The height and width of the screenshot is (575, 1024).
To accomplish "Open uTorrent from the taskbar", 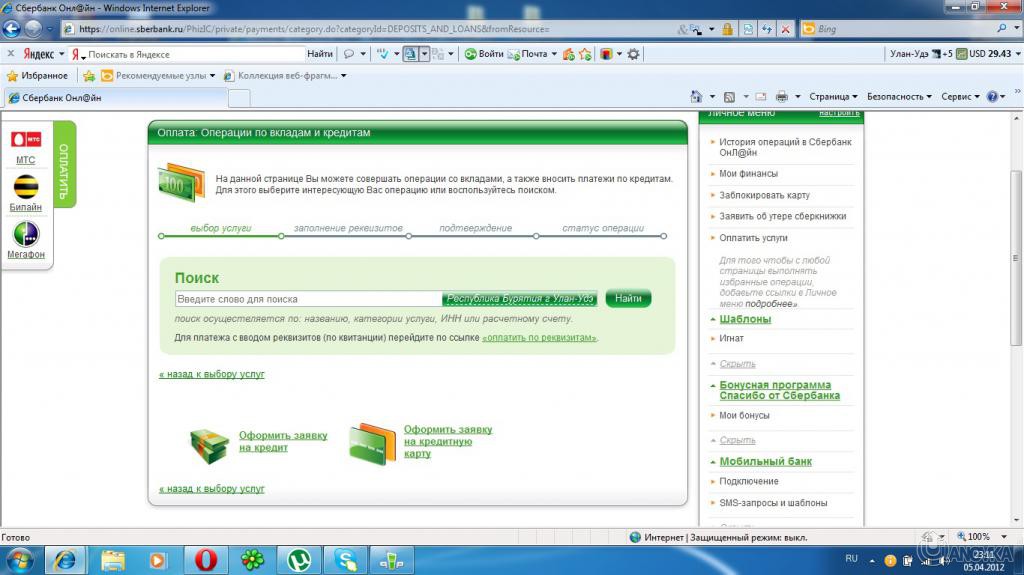I will [298, 560].
